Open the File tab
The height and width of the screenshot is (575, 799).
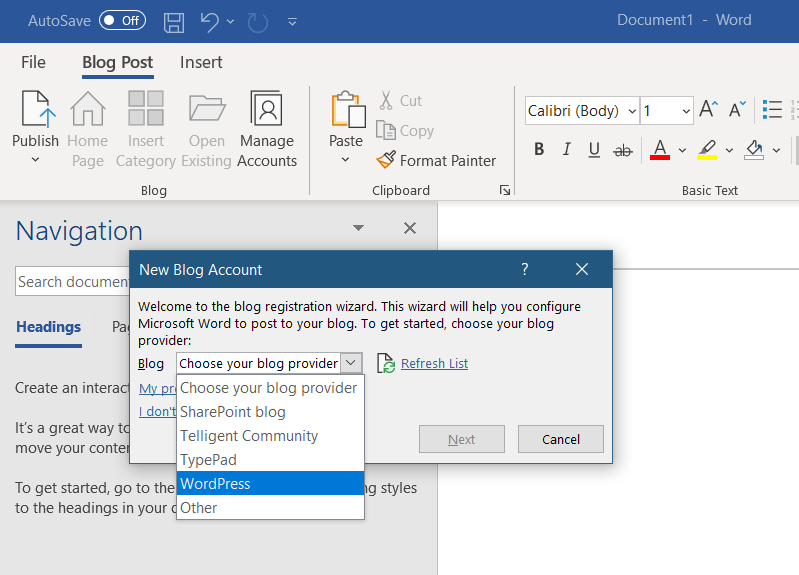[x=33, y=62]
